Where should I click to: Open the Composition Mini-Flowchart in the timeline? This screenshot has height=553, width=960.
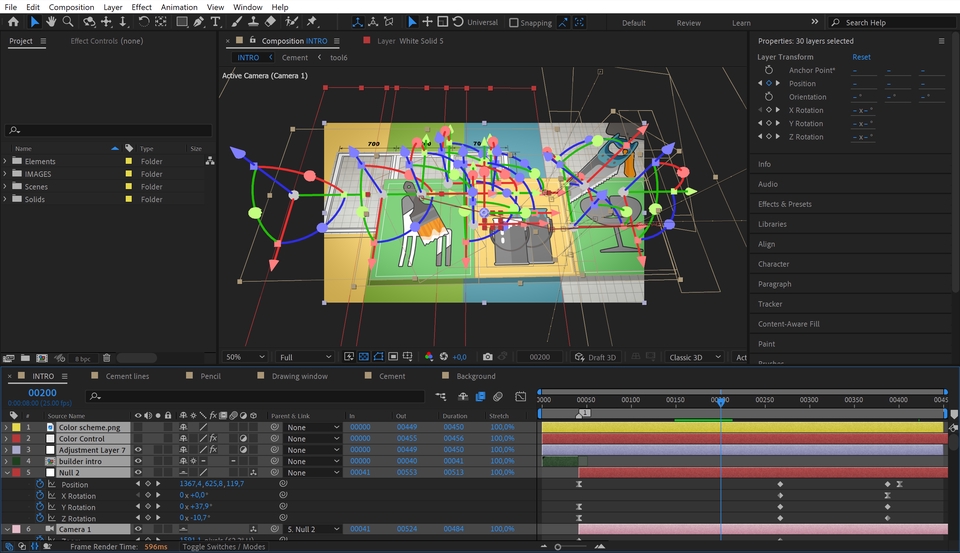pos(441,396)
